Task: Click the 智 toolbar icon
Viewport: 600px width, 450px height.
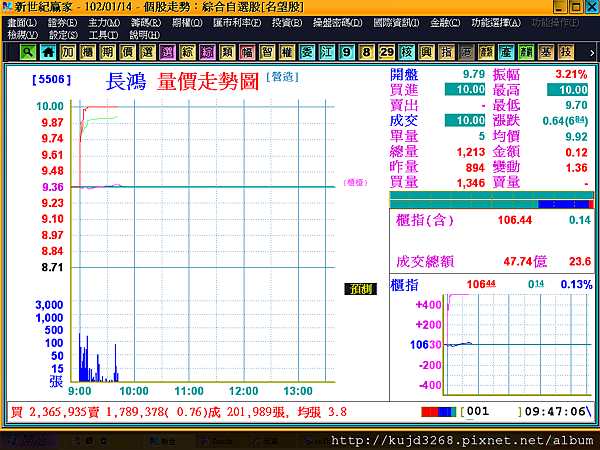Action: click(x=267, y=52)
